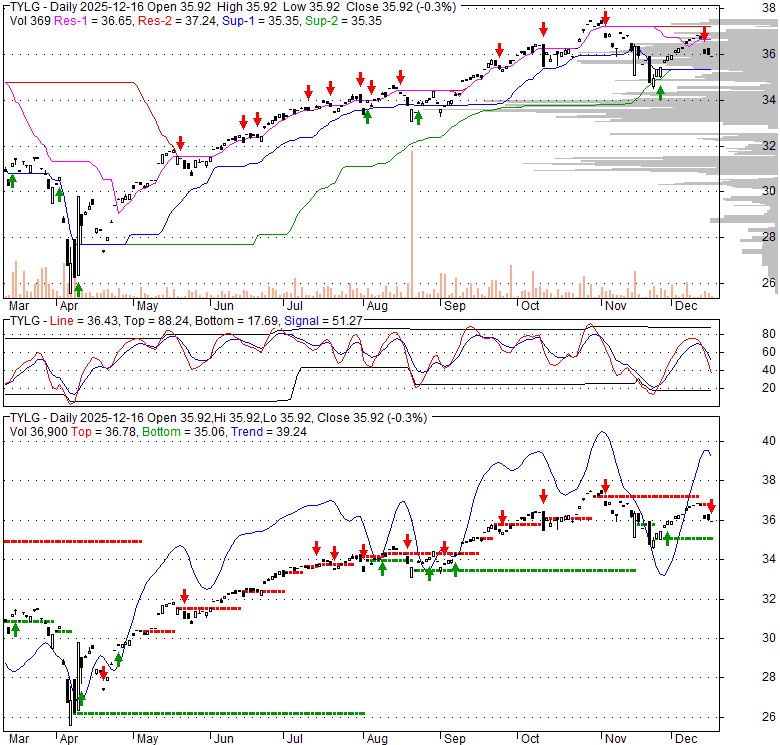
Task: Click the red arrow in late April on the bottom chart
Action: tap(103, 674)
